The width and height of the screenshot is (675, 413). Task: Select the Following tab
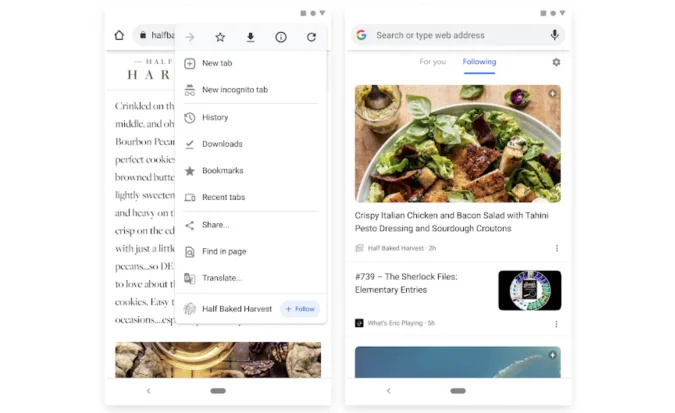(479, 62)
